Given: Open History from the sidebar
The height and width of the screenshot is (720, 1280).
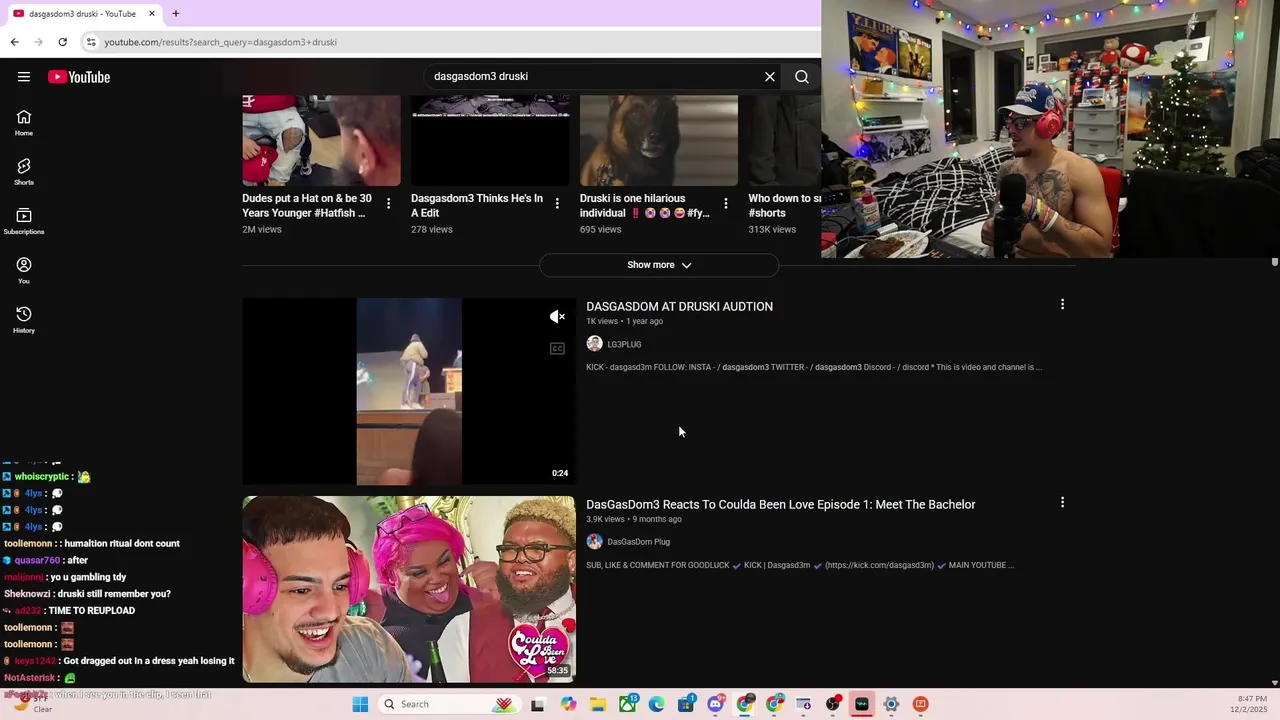Looking at the screenshot, I should click(x=24, y=320).
